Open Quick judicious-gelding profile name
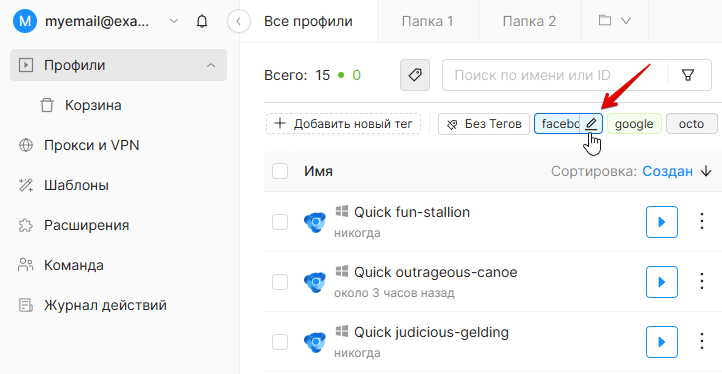The image size is (722, 374). (x=431, y=332)
